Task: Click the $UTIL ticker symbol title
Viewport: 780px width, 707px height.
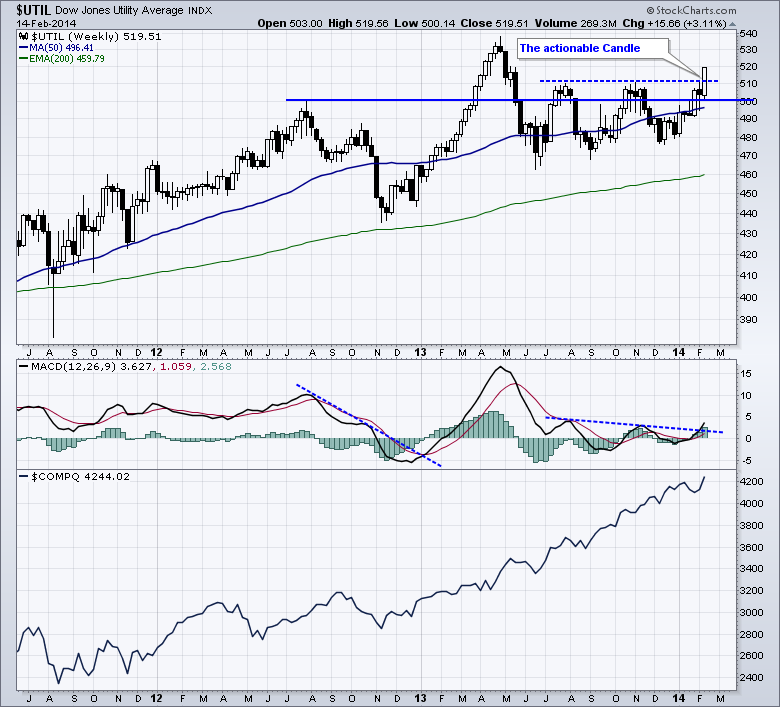Action: point(33,10)
